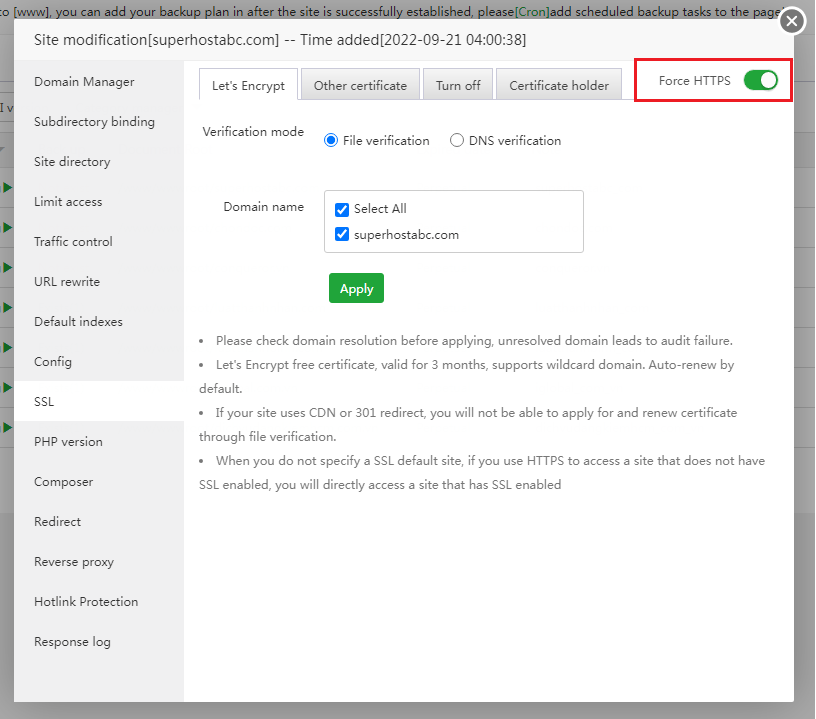Open Domain Manager in the sidebar
816x719 pixels.
click(84, 82)
